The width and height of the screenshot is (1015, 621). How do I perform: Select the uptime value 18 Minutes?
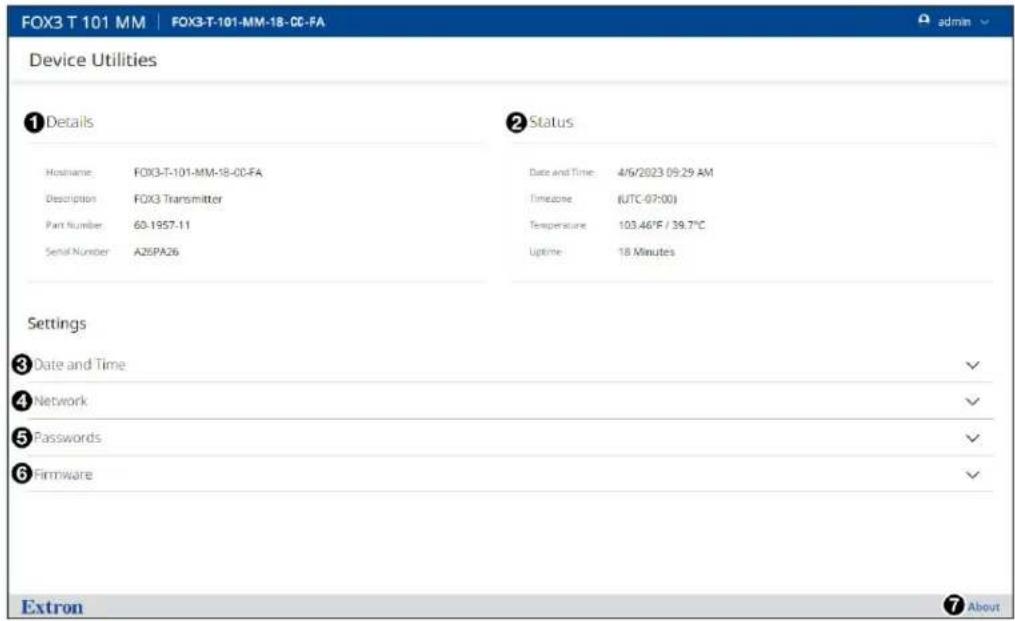coord(646,252)
